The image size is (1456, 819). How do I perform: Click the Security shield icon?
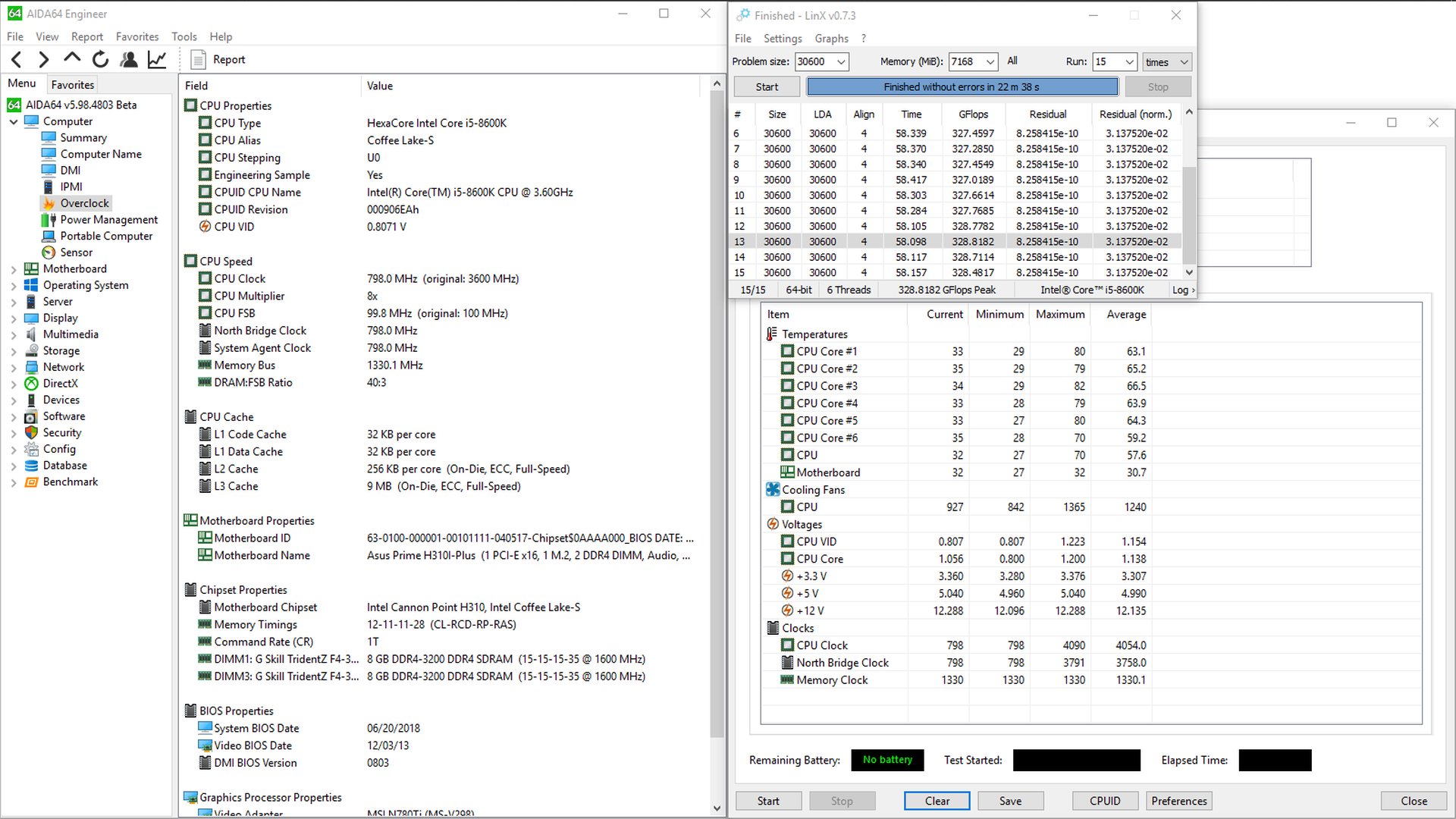pyautogui.click(x=31, y=432)
